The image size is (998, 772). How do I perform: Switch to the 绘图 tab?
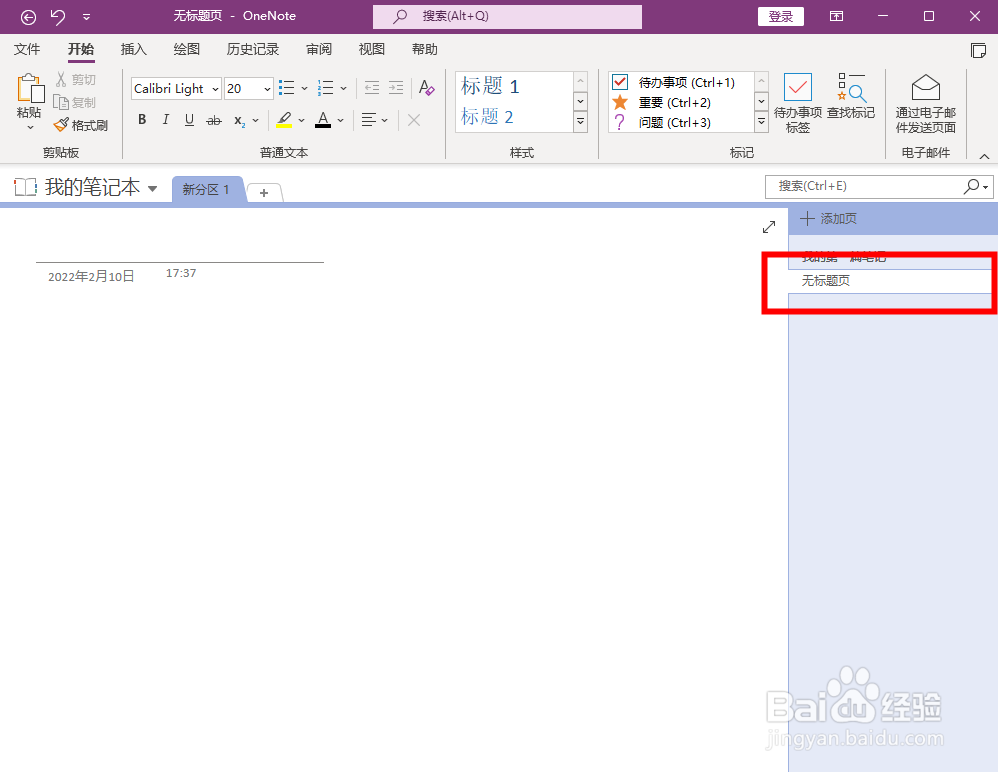click(186, 49)
